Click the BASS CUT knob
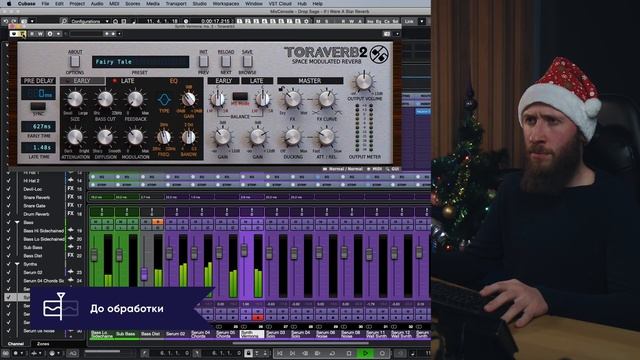 [x=105, y=99]
